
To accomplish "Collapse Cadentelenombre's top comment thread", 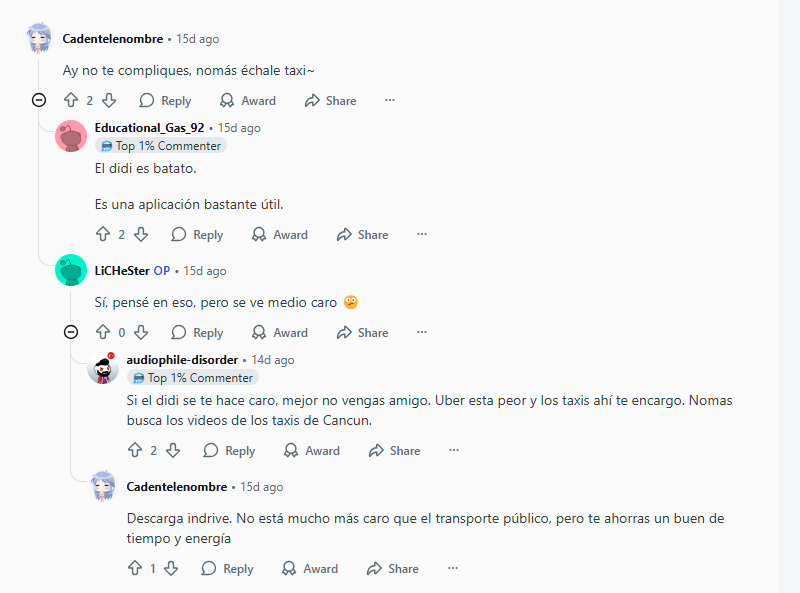I will 39,100.
